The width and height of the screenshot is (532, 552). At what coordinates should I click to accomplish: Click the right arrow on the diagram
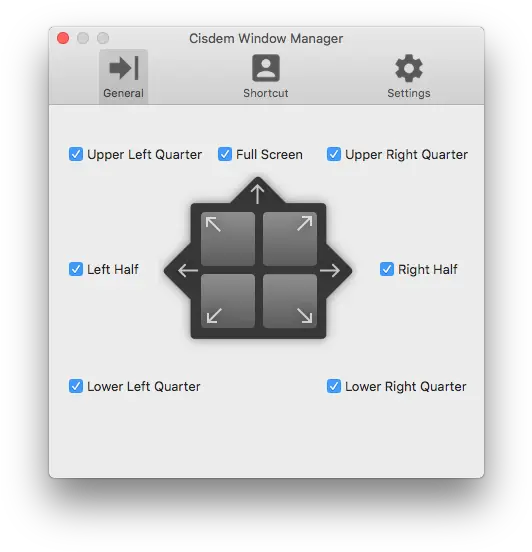point(330,270)
